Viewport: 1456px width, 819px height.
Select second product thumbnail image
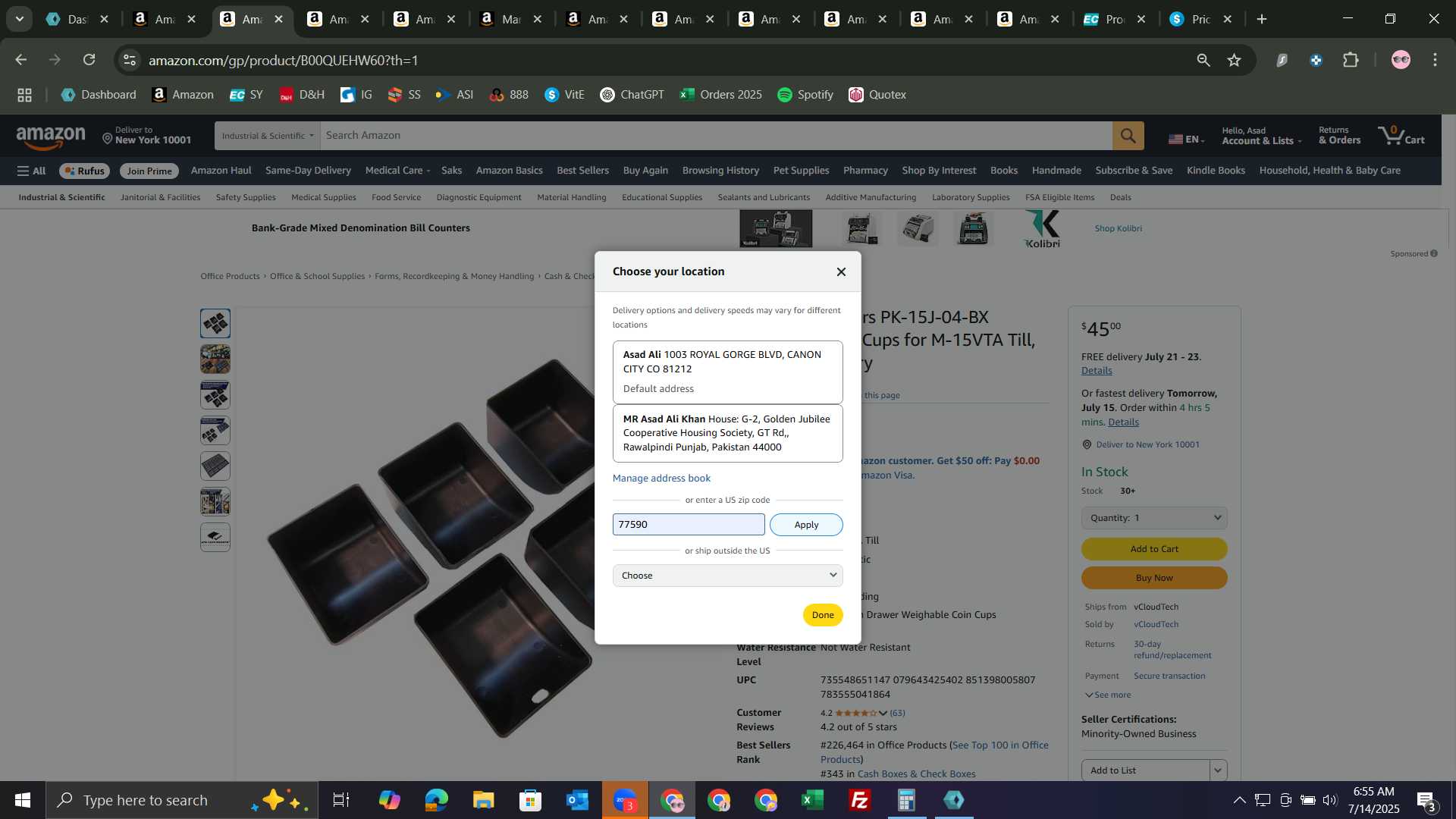tap(215, 359)
